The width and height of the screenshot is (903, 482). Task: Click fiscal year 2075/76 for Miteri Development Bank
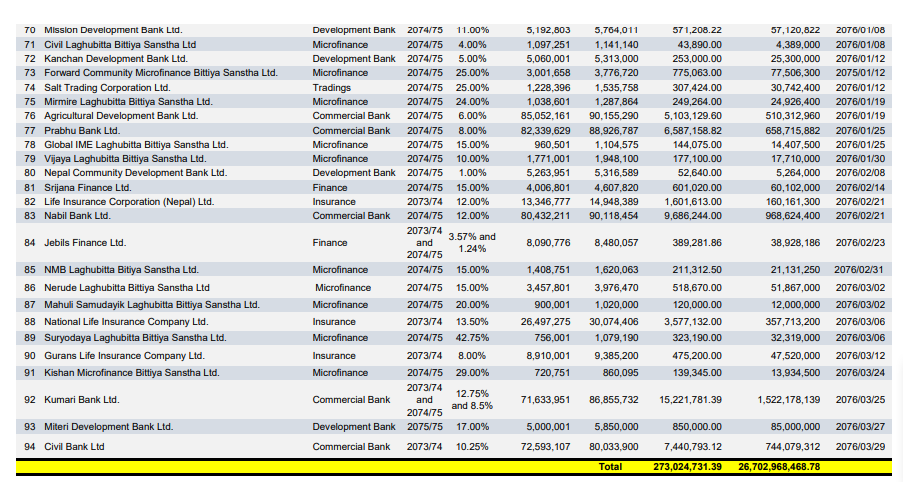[x=425, y=427]
